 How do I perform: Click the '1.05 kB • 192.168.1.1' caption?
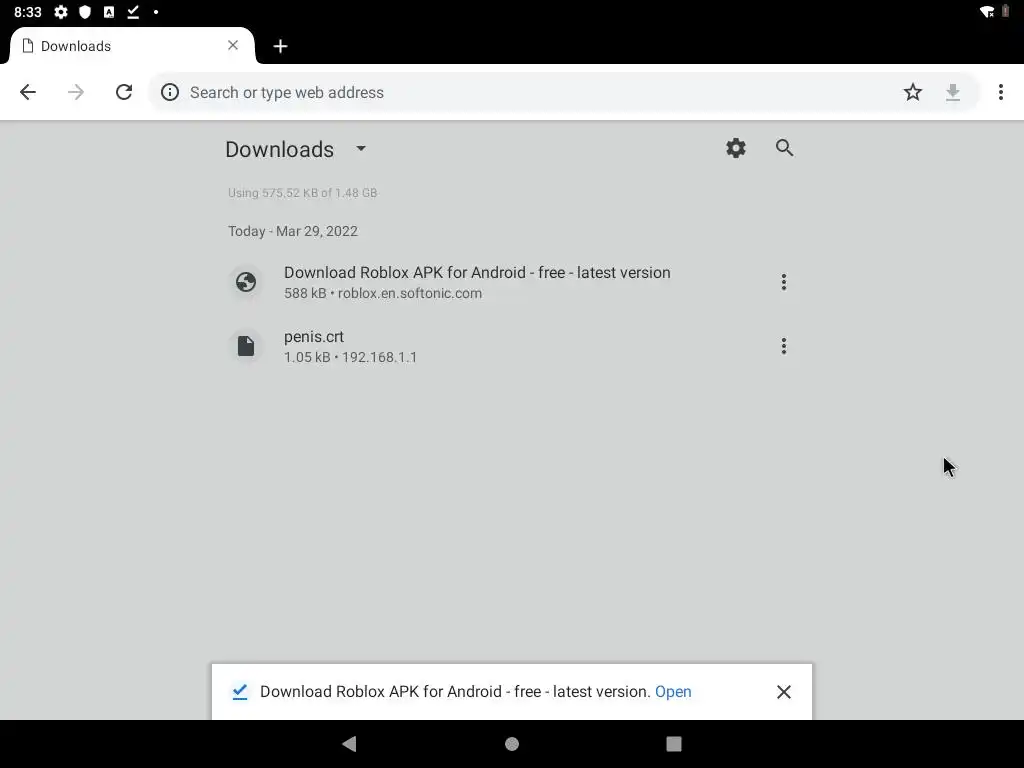[350, 357]
